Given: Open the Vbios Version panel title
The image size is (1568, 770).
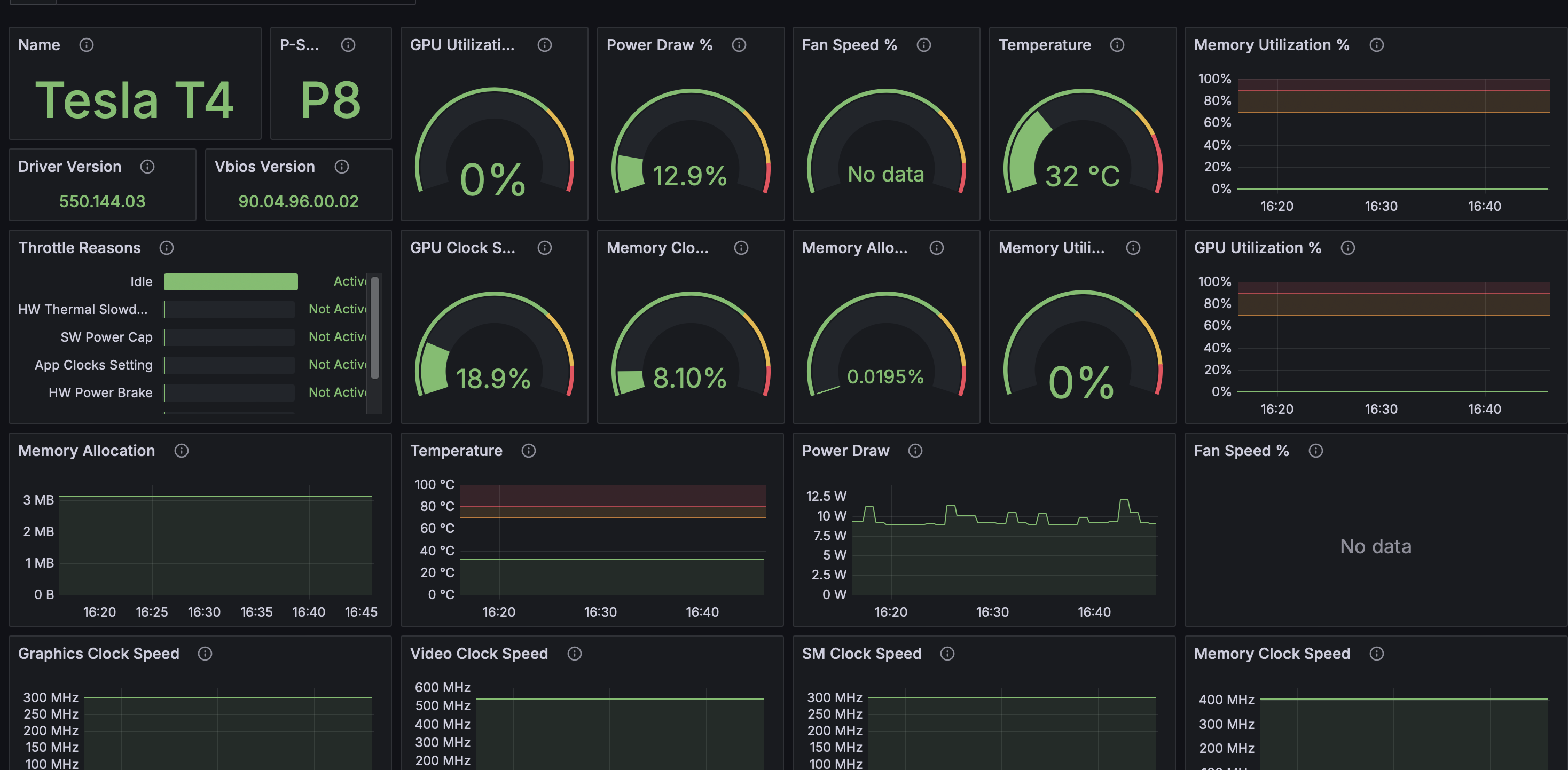Looking at the screenshot, I should click(x=265, y=167).
